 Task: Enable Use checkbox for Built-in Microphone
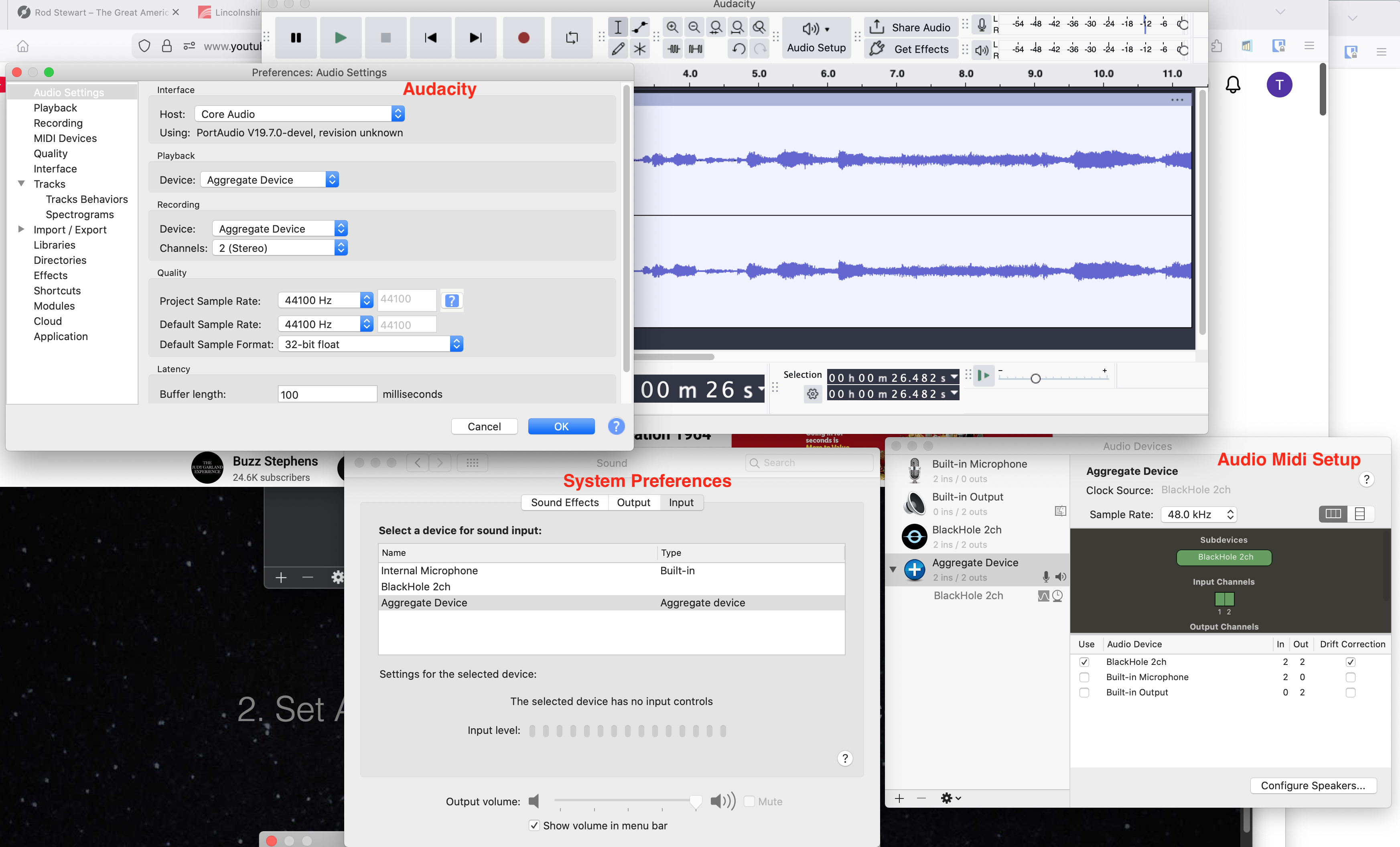point(1084,677)
